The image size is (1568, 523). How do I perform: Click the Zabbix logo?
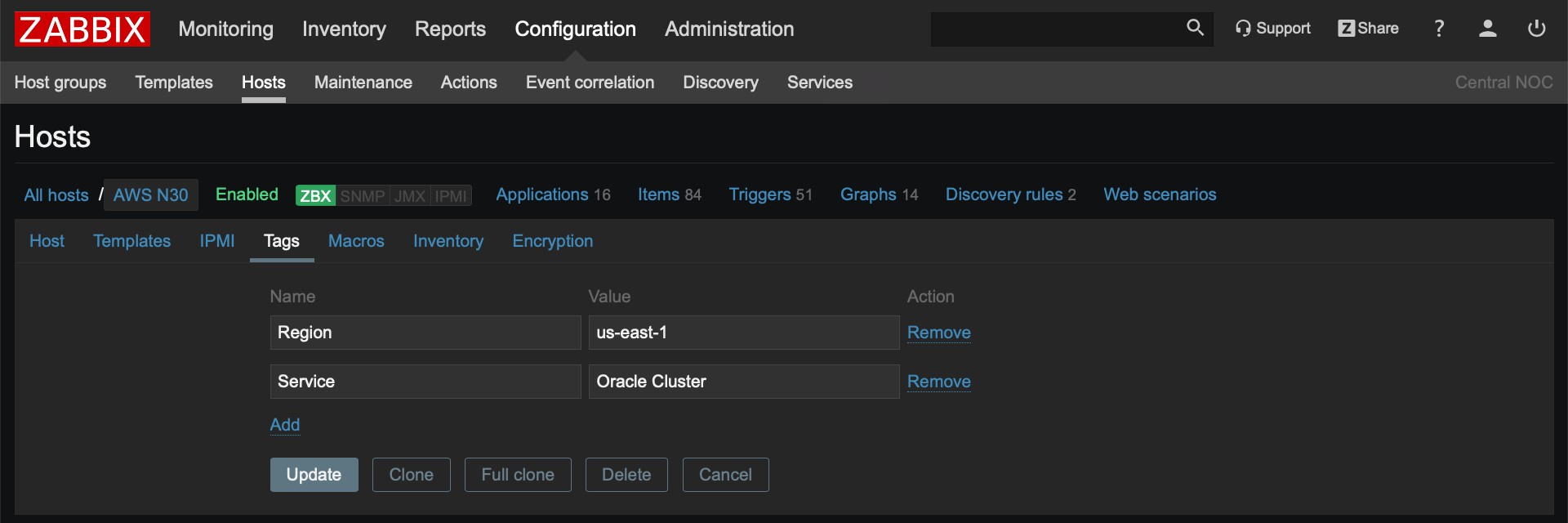pyautogui.click(x=82, y=29)
